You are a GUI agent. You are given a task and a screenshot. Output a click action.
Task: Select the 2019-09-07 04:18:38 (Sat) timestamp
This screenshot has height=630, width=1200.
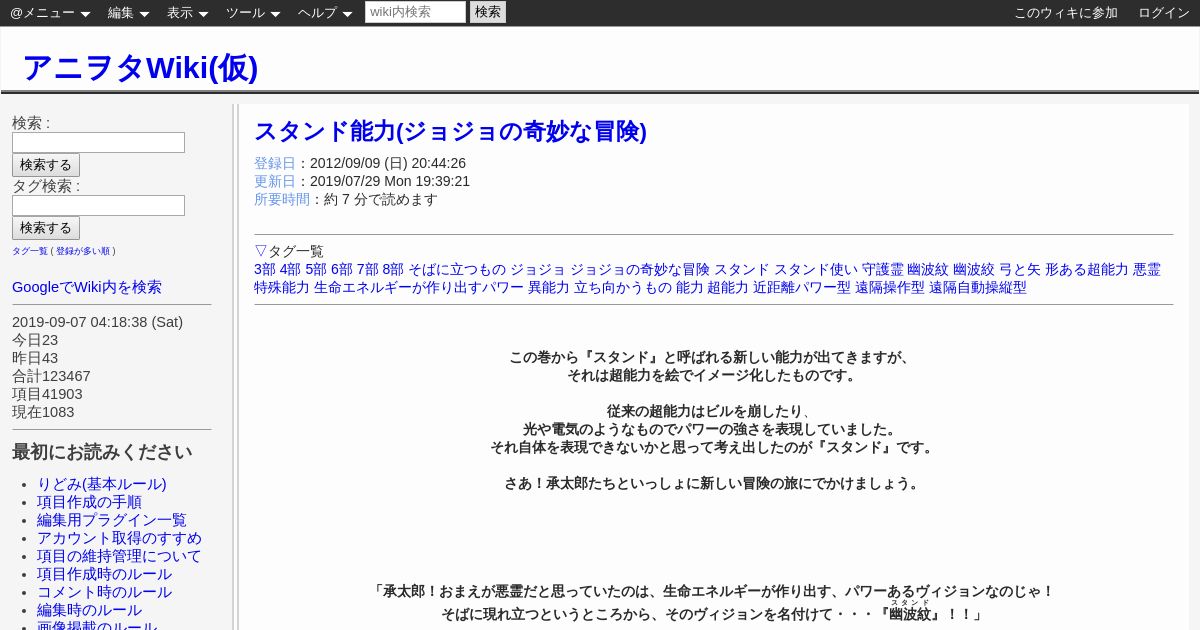pyautogui.click(x=97, y=322)
